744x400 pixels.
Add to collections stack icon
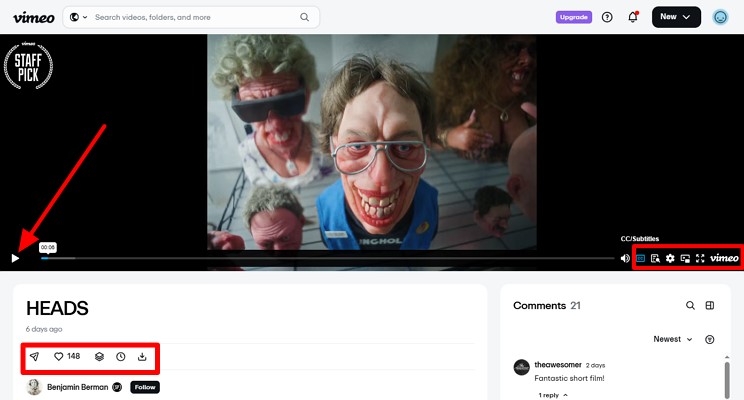[99, 356]
